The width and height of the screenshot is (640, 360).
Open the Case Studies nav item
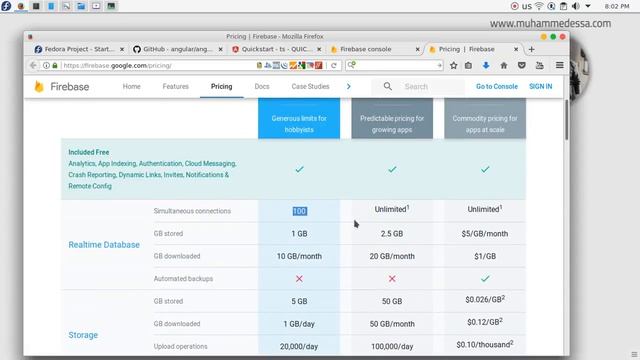pyautogui.click(x=310, y=86)
